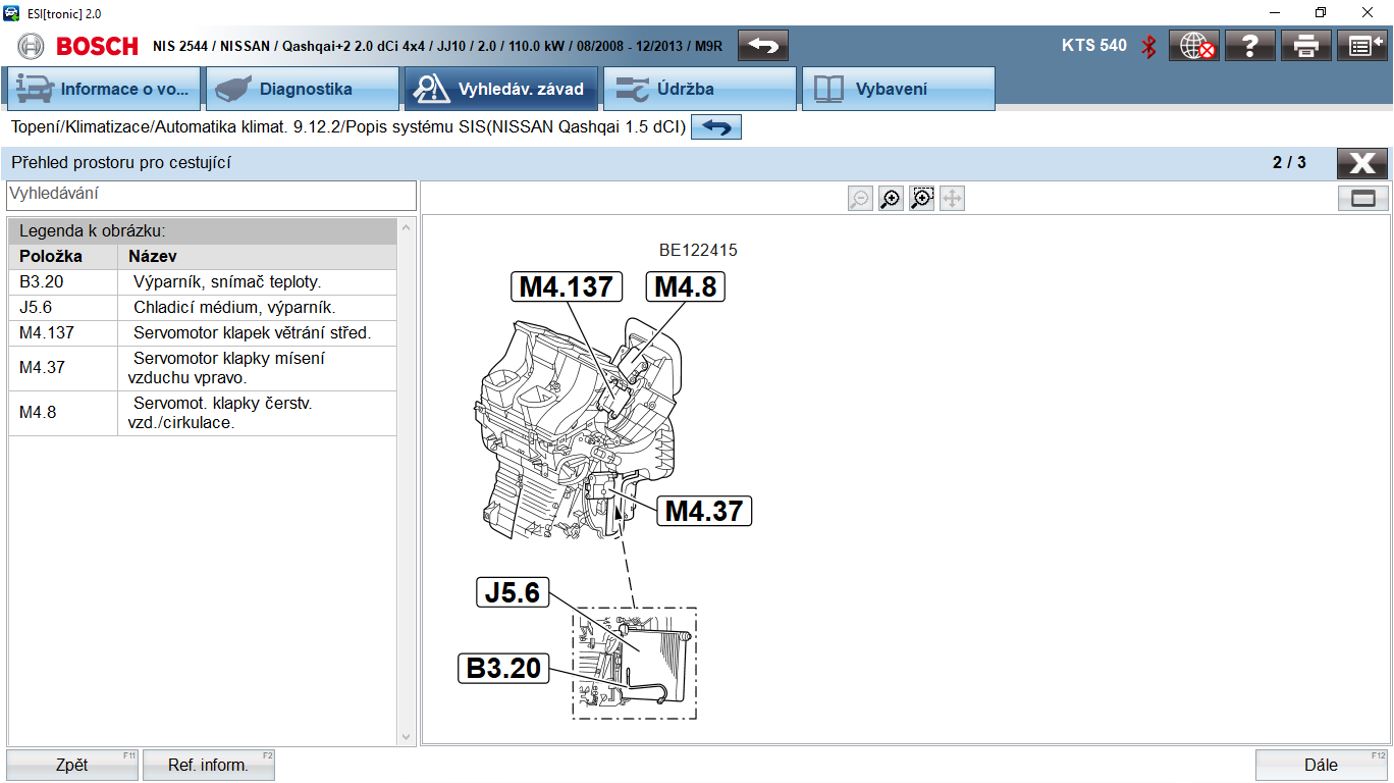This screenshot has height=783, width=1394.
Task: Click the vehicle selection back arrow in header
Action: [x=763, y=45]
